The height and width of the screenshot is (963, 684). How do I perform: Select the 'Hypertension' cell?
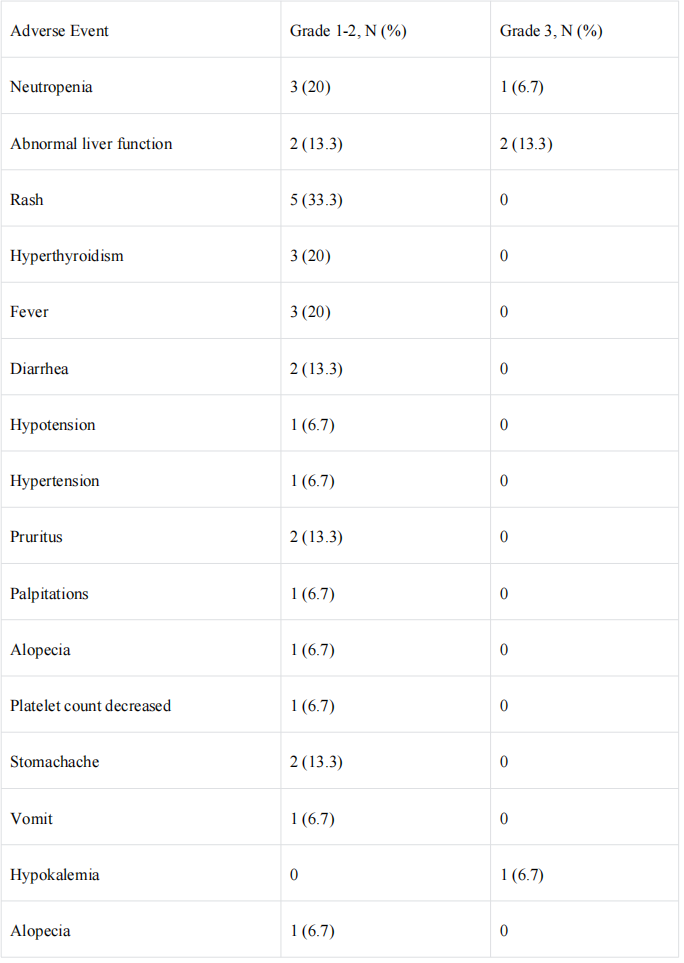(55, 481)
